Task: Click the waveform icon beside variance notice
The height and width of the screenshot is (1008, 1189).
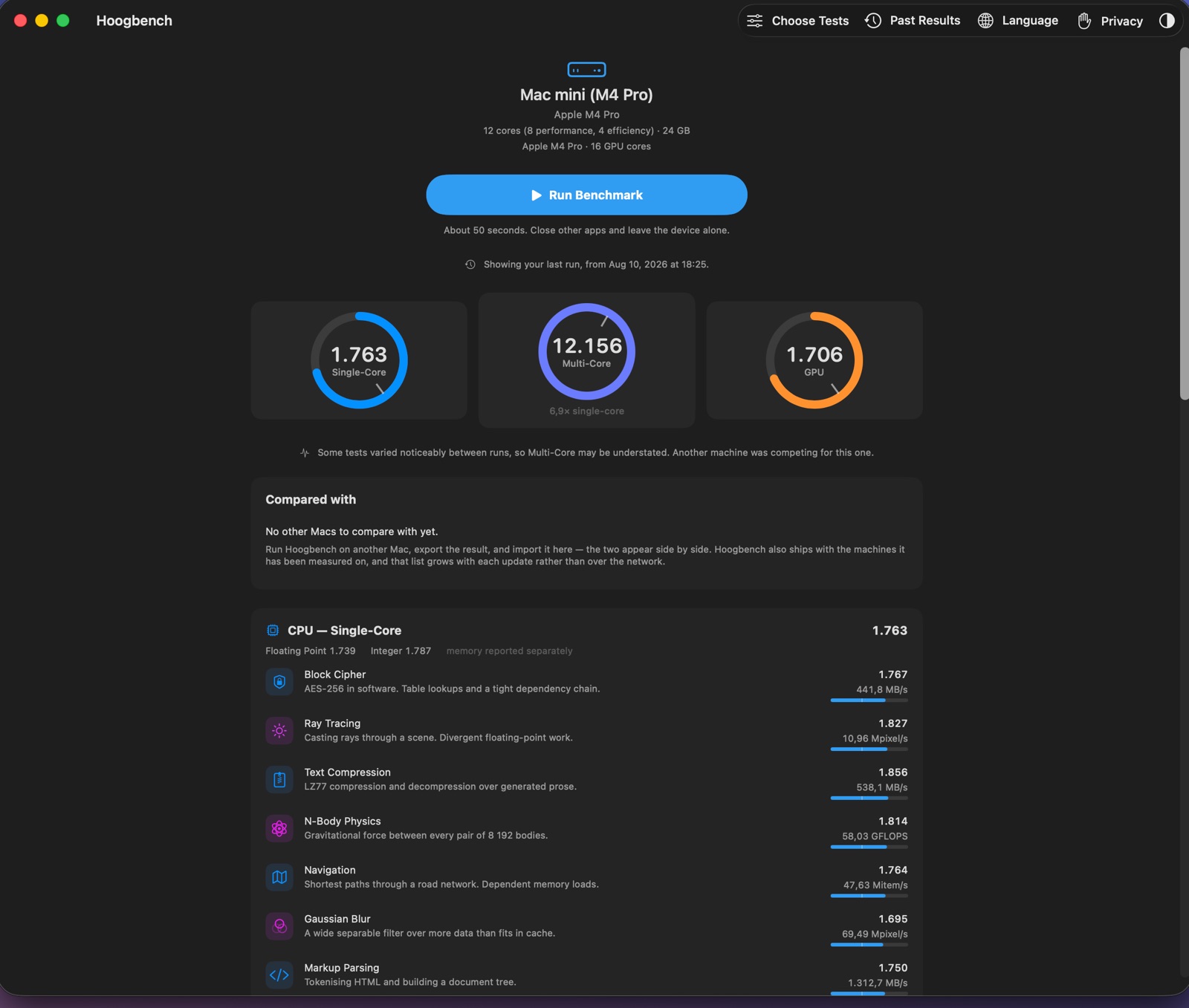Action: pyautogui.click(x=305, y=452)
